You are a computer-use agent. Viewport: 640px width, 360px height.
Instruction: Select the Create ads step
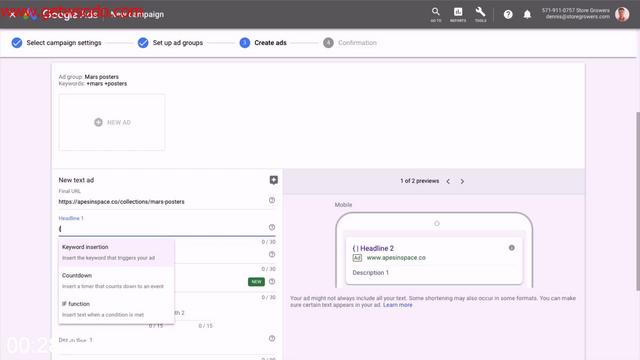pyautogui.click(x=263, y=42)
